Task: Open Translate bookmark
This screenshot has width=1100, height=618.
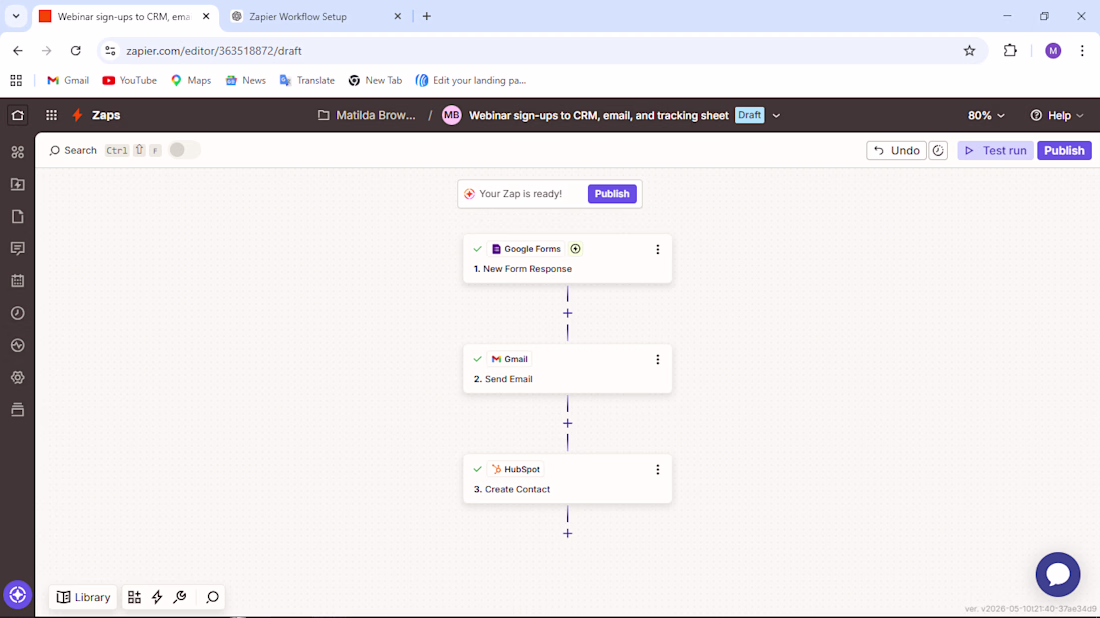Action: pyautogui.click(x=307, y=81)
